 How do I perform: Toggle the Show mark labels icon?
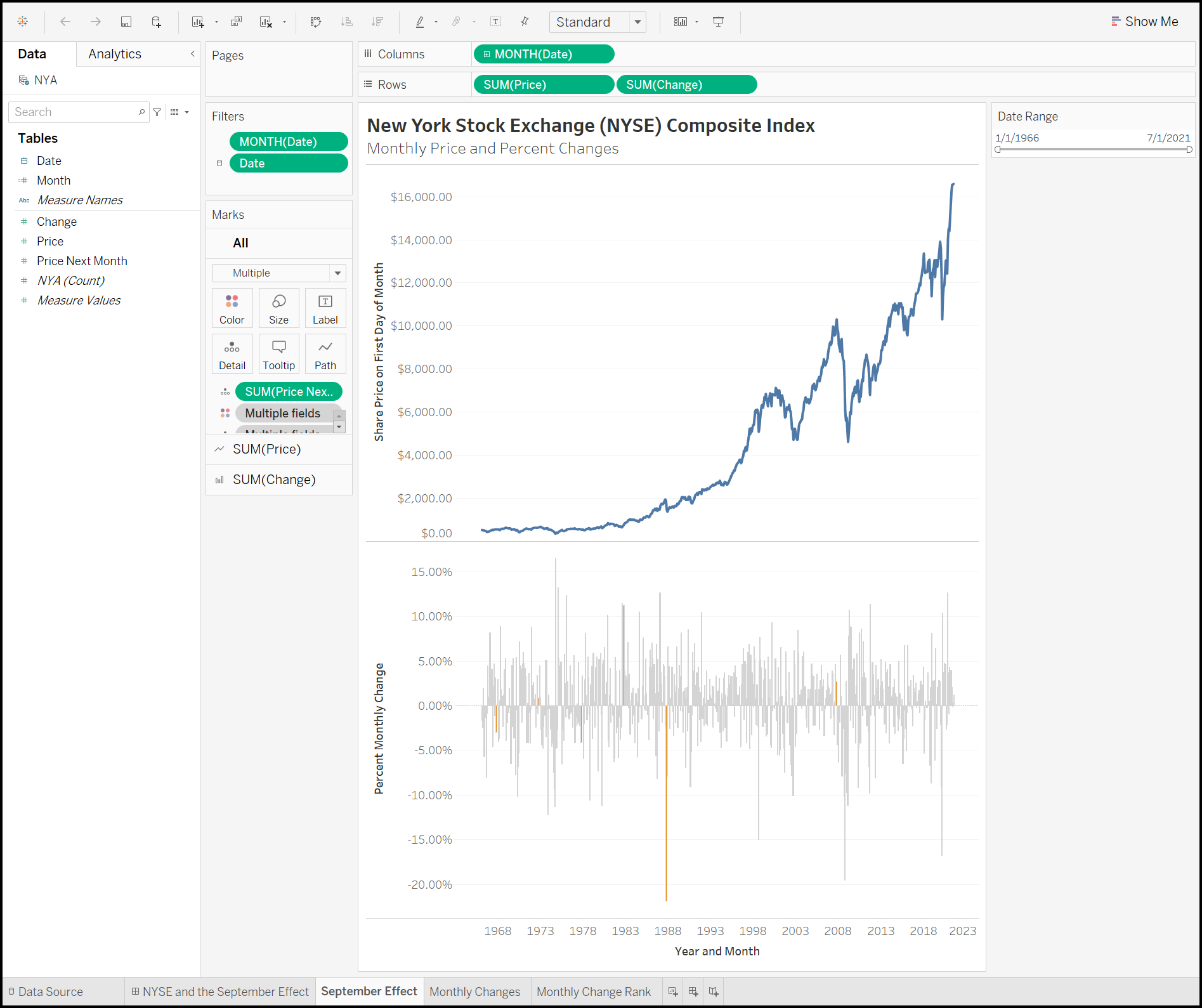(496, 22)
